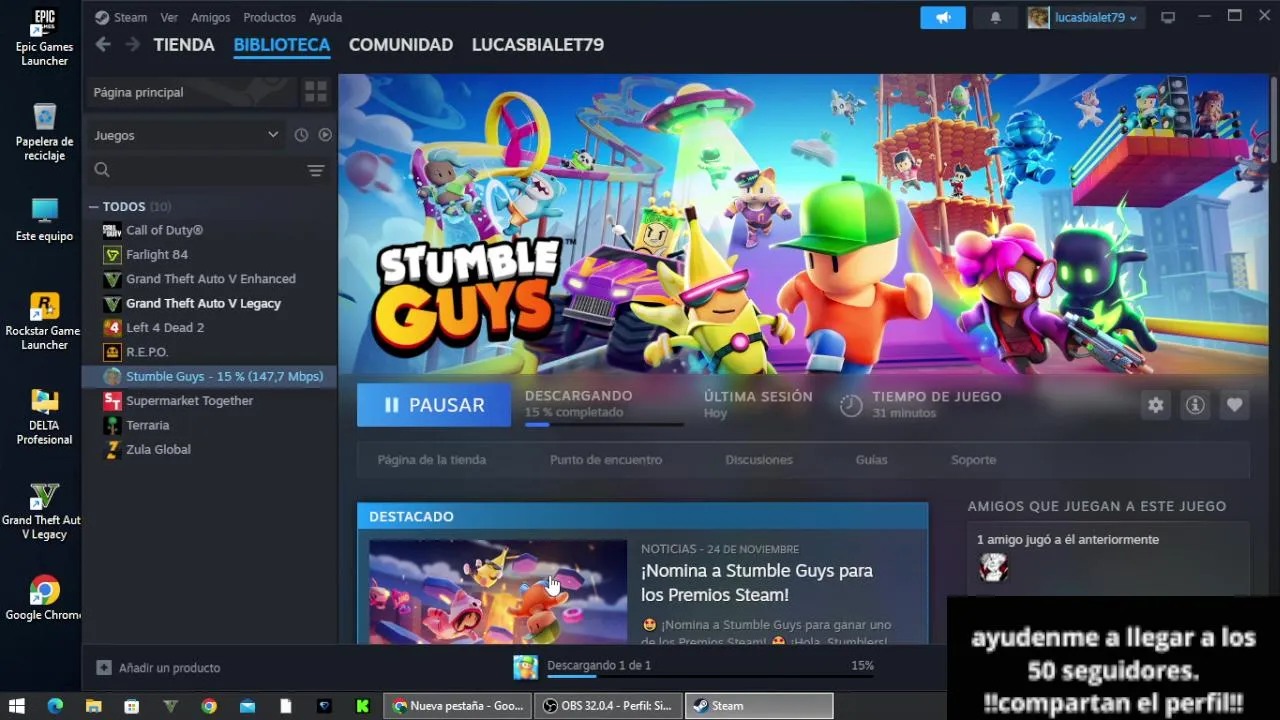The image size is (1280, 720).
Task: Click Farlight 84 game icon
Action: tap(112, 255)
